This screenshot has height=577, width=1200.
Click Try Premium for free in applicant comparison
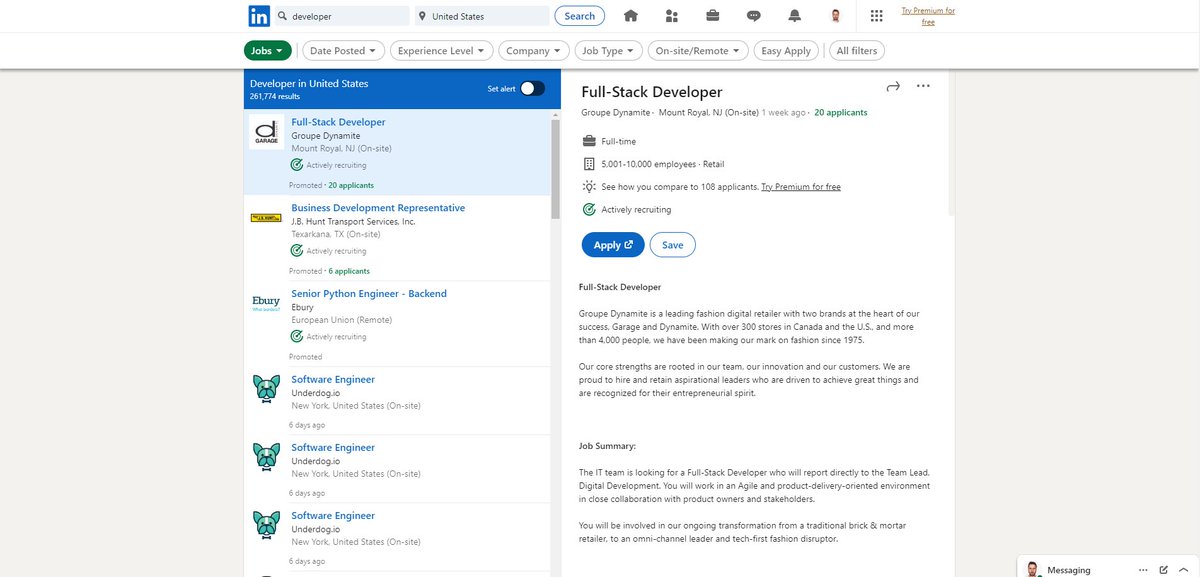click(x=801, y=187)
